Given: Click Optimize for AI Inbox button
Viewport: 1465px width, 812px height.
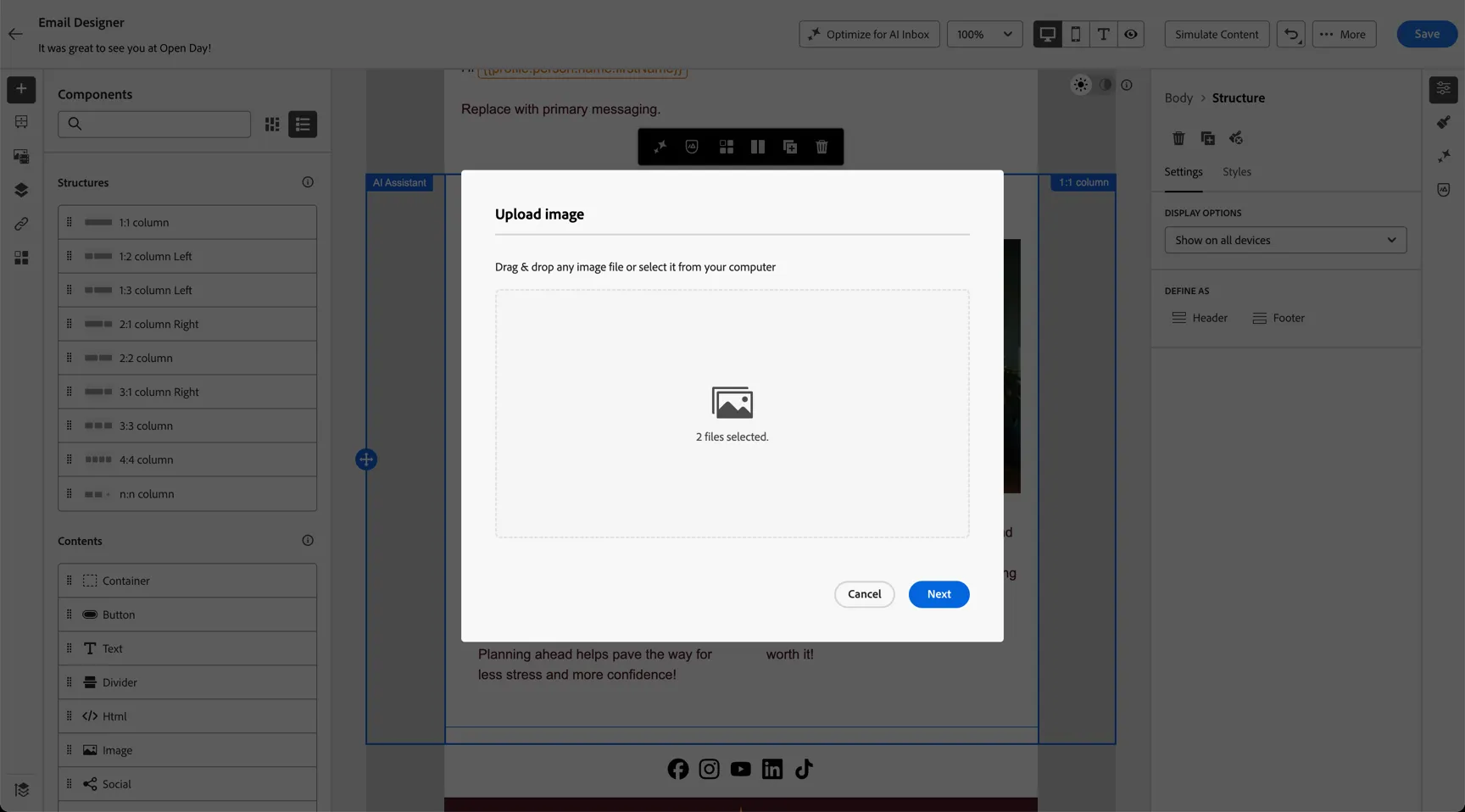Looking at the screenshot, I should pyautogui.click(x=869, y=34).
